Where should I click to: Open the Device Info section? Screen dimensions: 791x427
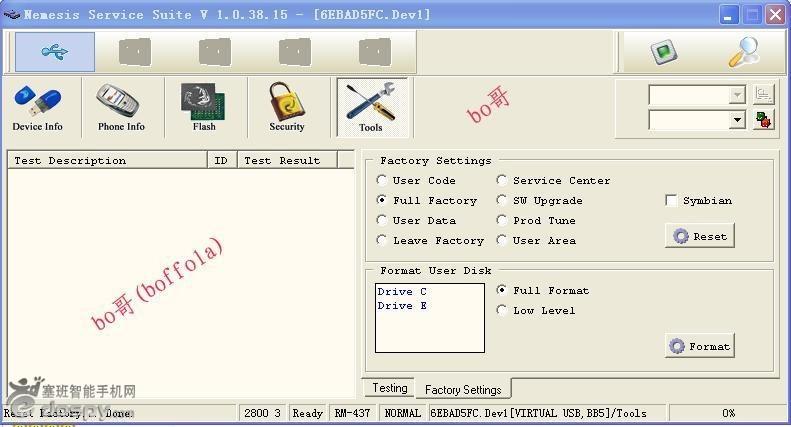click(x=38, y=108)
